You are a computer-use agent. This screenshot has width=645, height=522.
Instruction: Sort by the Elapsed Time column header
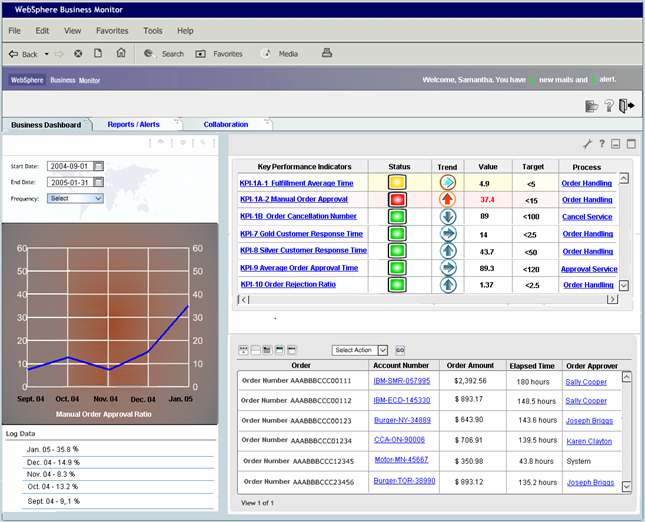click(x=532, y=366)
